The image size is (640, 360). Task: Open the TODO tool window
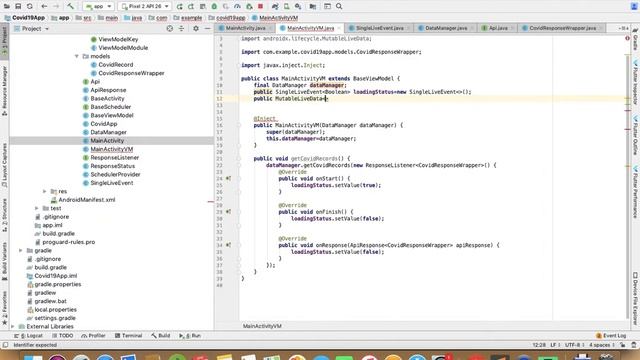(62, 336)
